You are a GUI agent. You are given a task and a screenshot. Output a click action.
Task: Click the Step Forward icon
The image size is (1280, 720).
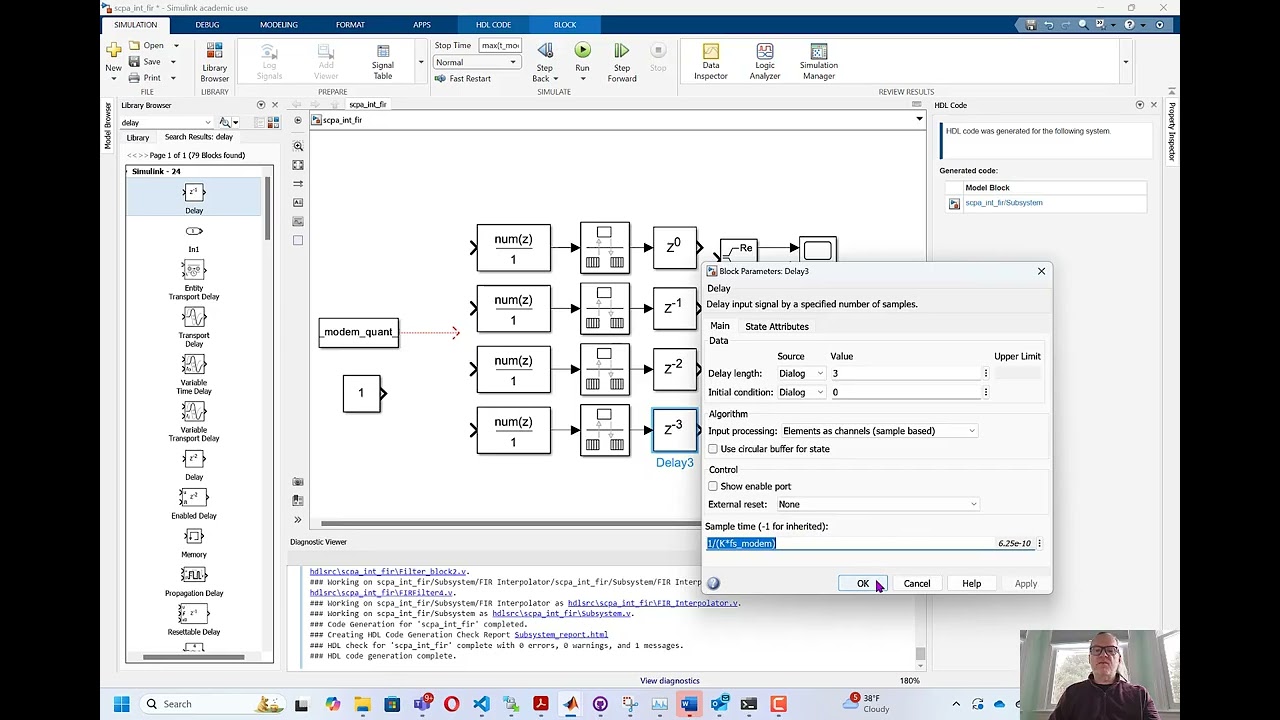(621, 50)
